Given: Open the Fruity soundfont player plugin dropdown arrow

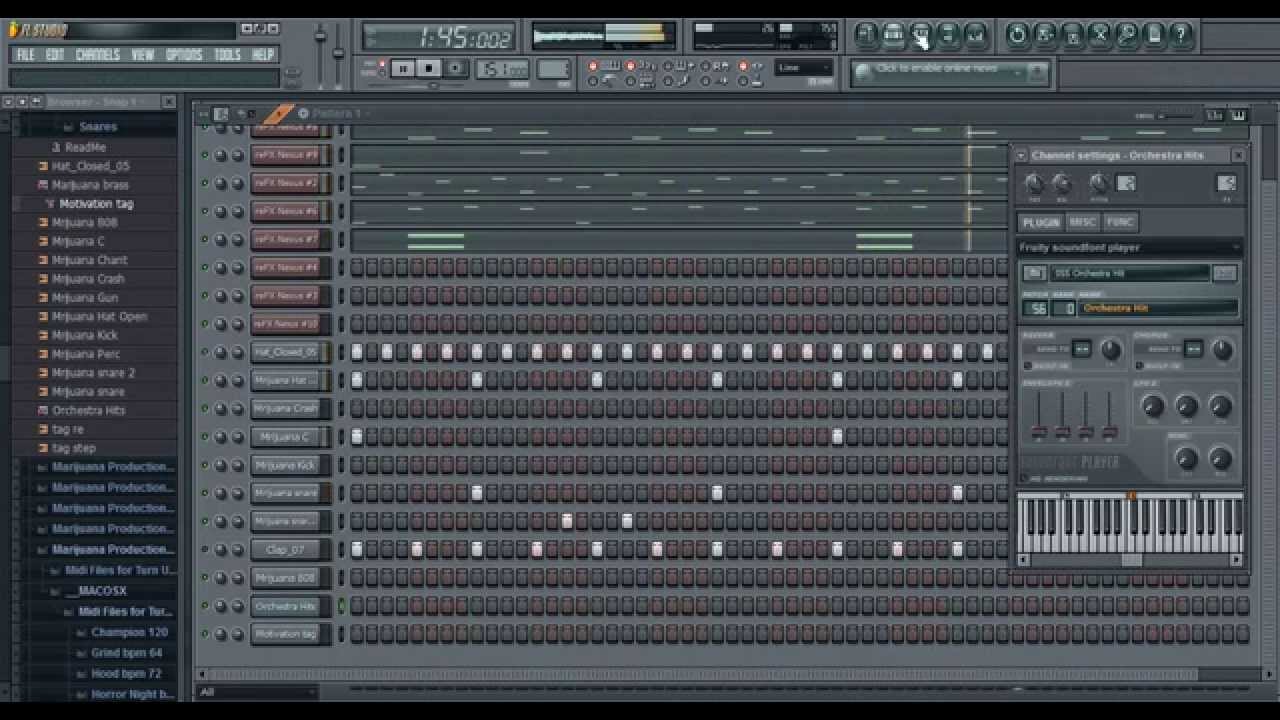Looking at the screenshot, I should coord(1236,247).
